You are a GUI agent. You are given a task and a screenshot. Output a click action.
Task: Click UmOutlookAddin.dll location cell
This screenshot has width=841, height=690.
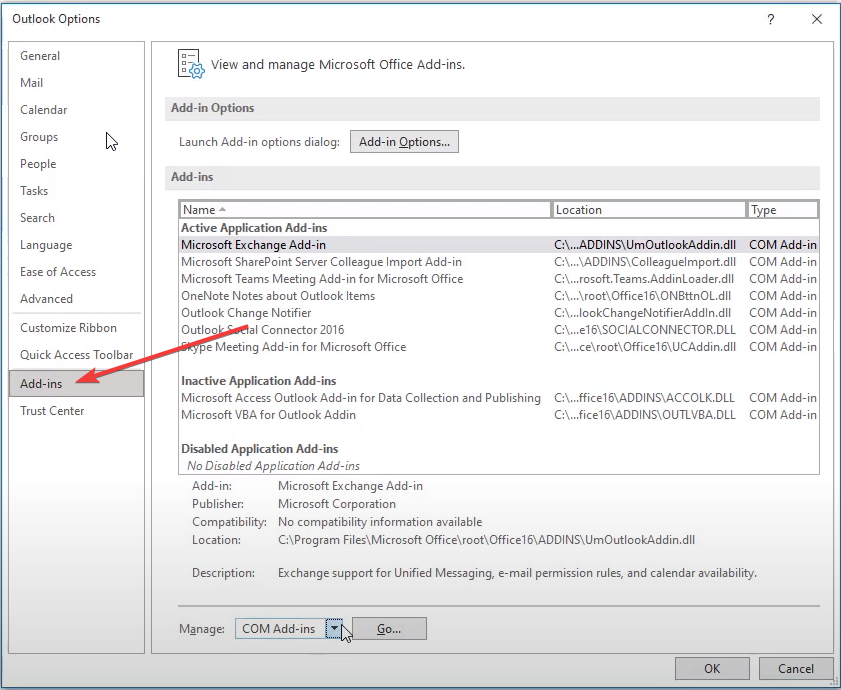point(645,245)
